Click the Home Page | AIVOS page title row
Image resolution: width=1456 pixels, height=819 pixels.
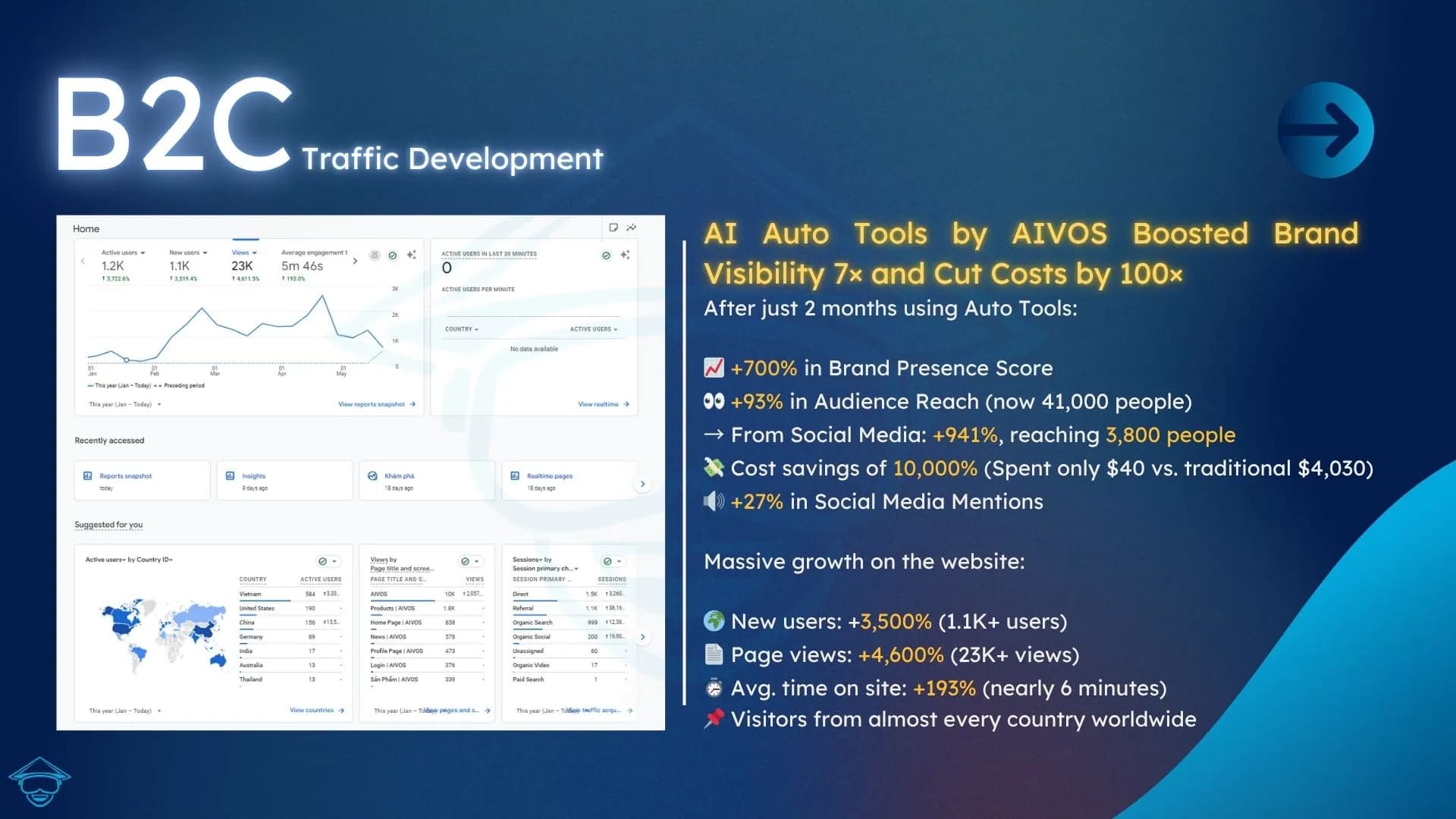[x=427, y=623]
